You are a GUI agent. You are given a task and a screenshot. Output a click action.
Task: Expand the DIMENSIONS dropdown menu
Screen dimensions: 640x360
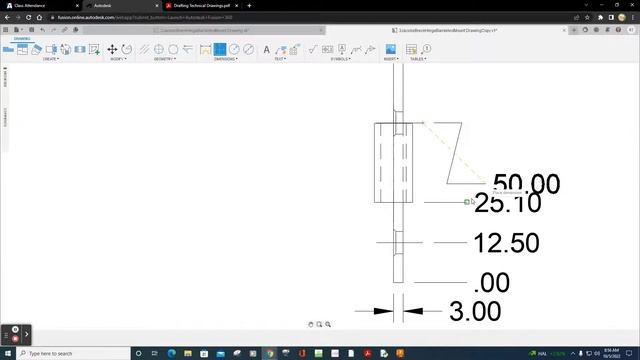coord(226,59)
